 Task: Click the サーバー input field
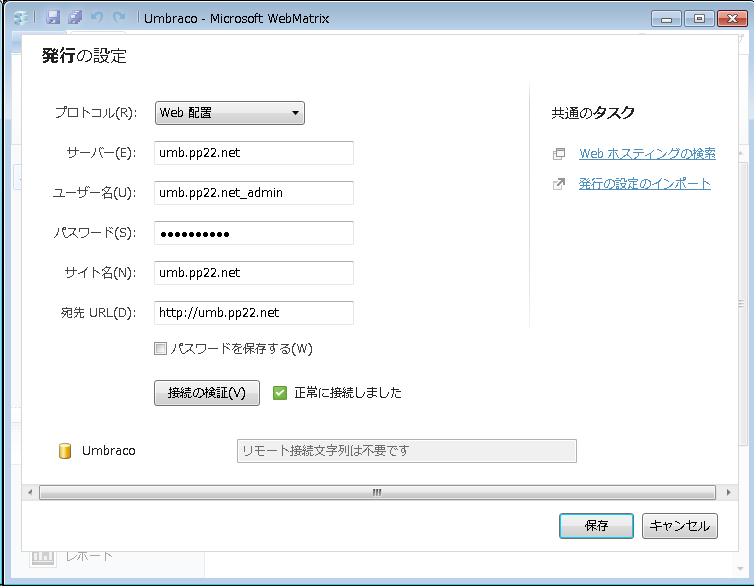pyautogui.click(x=254, y=153)
